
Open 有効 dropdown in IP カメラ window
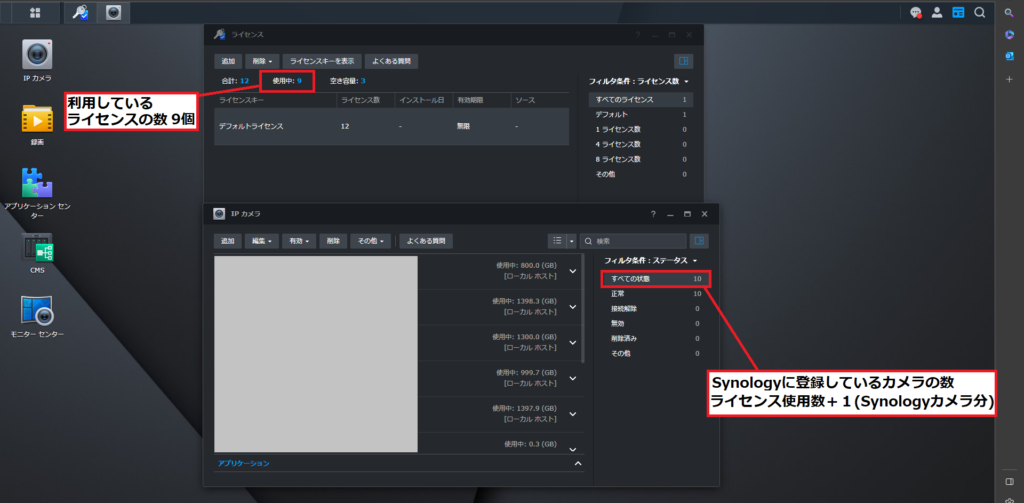tap(299, 241)
